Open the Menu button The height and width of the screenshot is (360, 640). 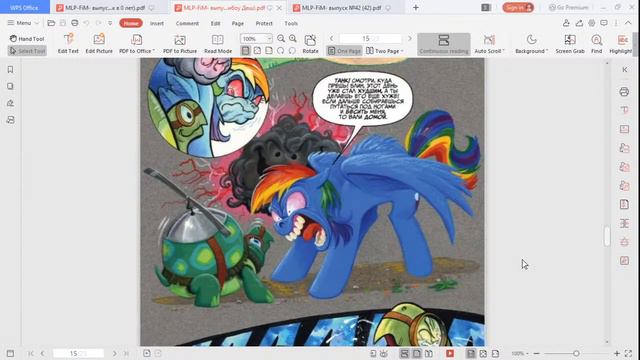[x=23, y=23]
